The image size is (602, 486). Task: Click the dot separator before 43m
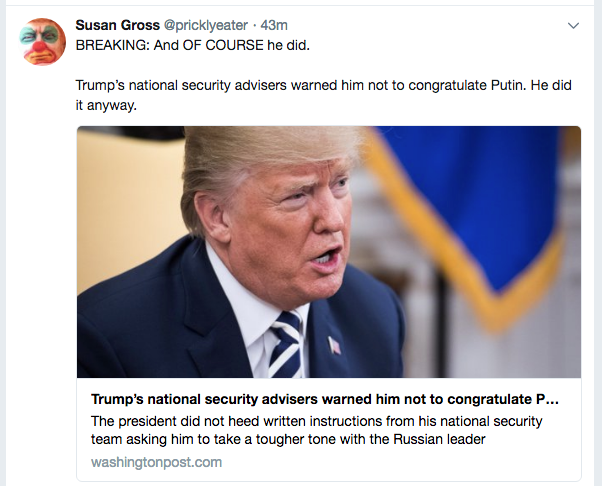[x=255, y=26]
